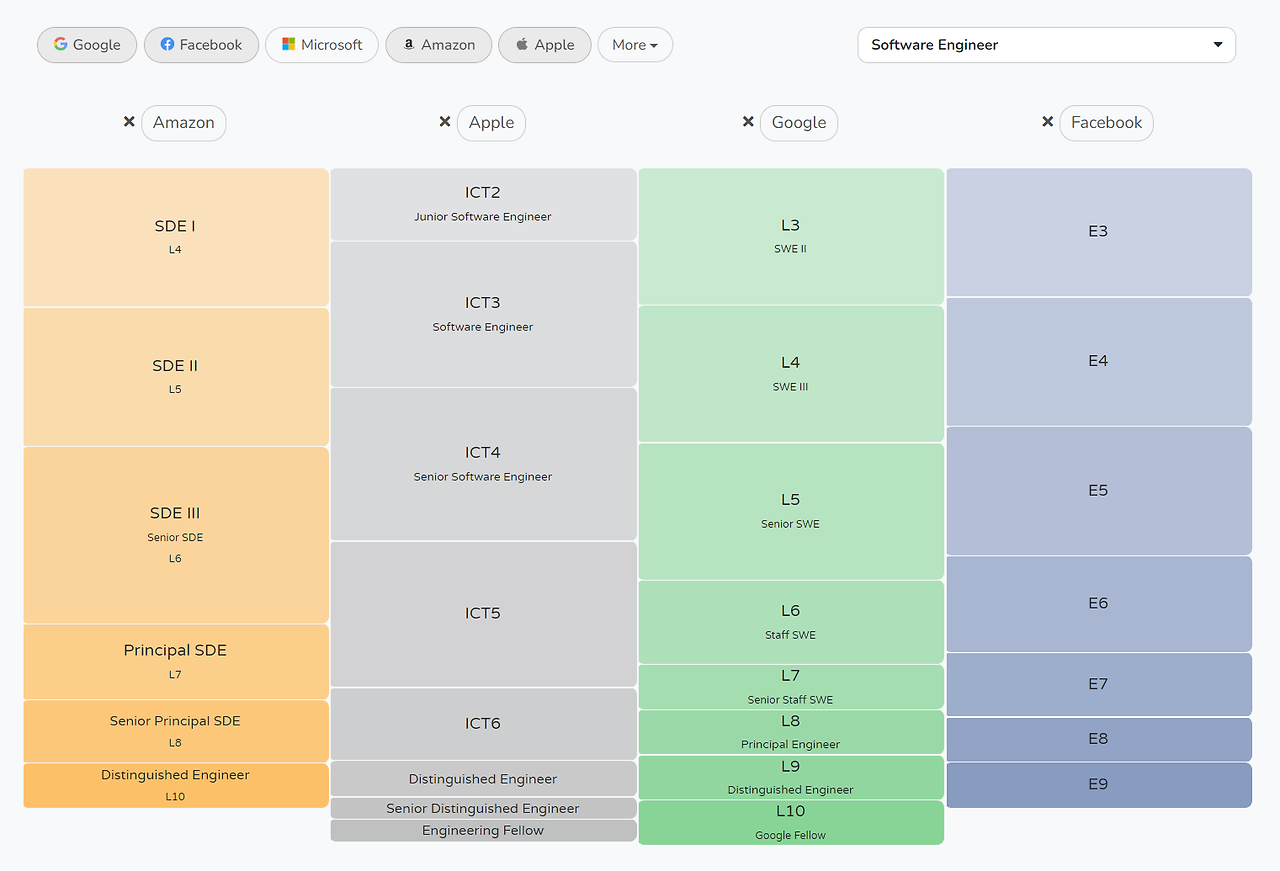Select Google L8 Principal Engineer block
Screen dimensions: 1280x871
coord(791,732)
